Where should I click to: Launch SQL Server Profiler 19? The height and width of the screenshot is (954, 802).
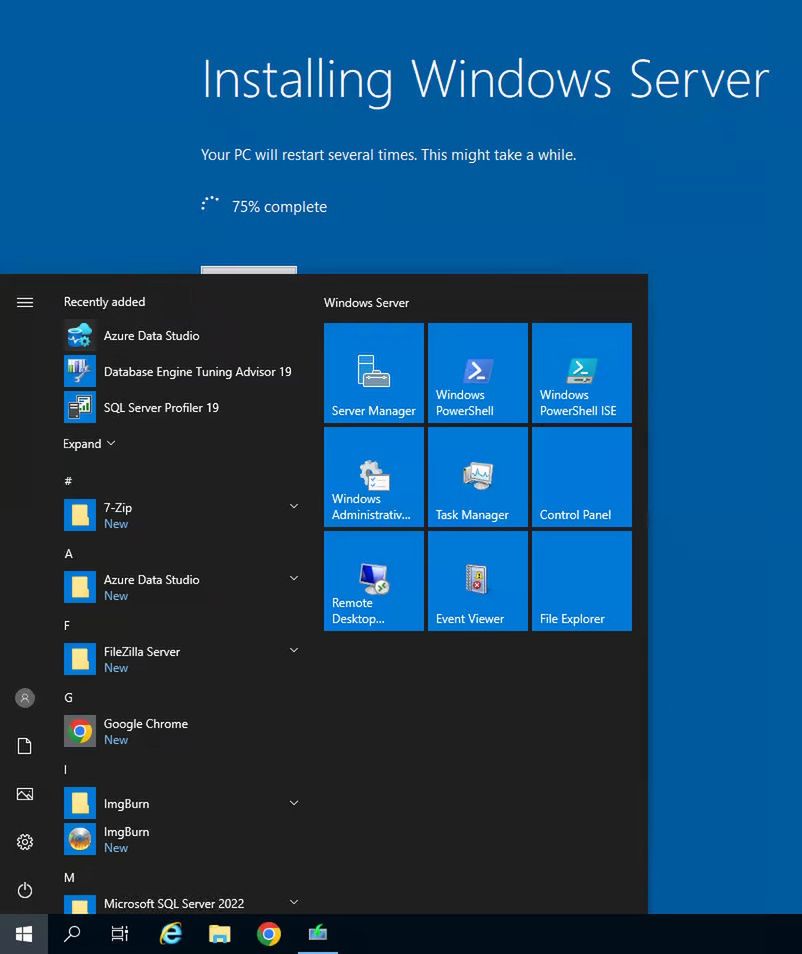(x=183, y=408)
